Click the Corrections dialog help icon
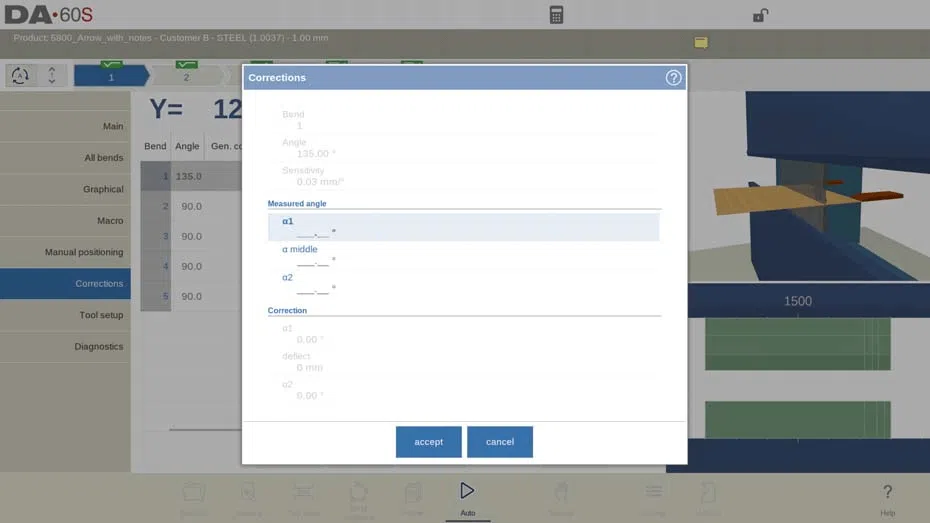Image resolution: width=930 pixels, height=523 pixels. pyautogui.click(x=673, y=78)
